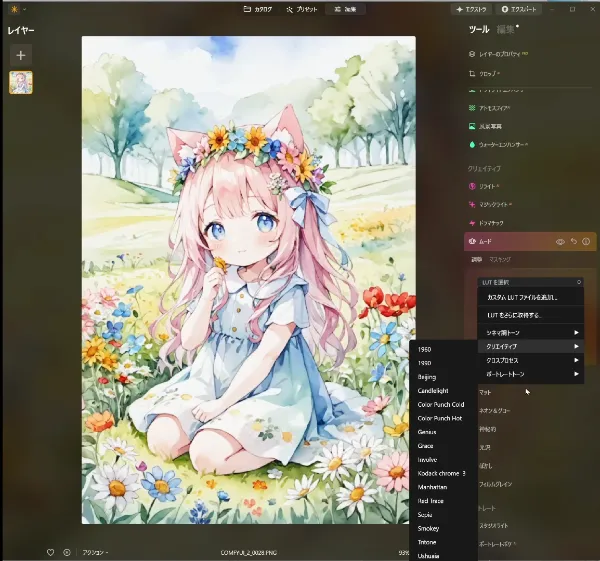
Task: Select the Color Punch Hot LUT
Action: [443, 418]
